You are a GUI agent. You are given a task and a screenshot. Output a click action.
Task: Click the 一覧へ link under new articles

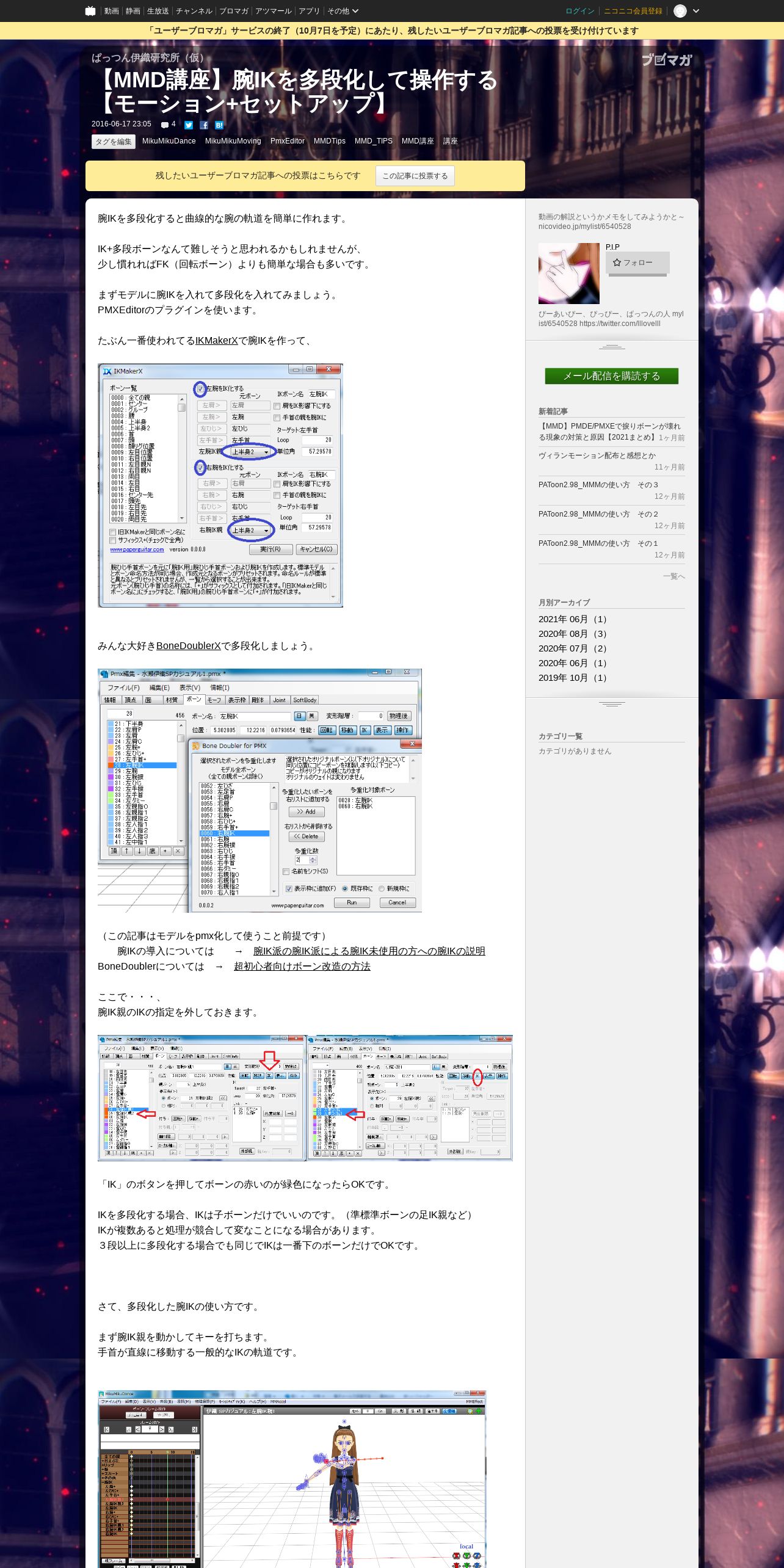[674, 576]
